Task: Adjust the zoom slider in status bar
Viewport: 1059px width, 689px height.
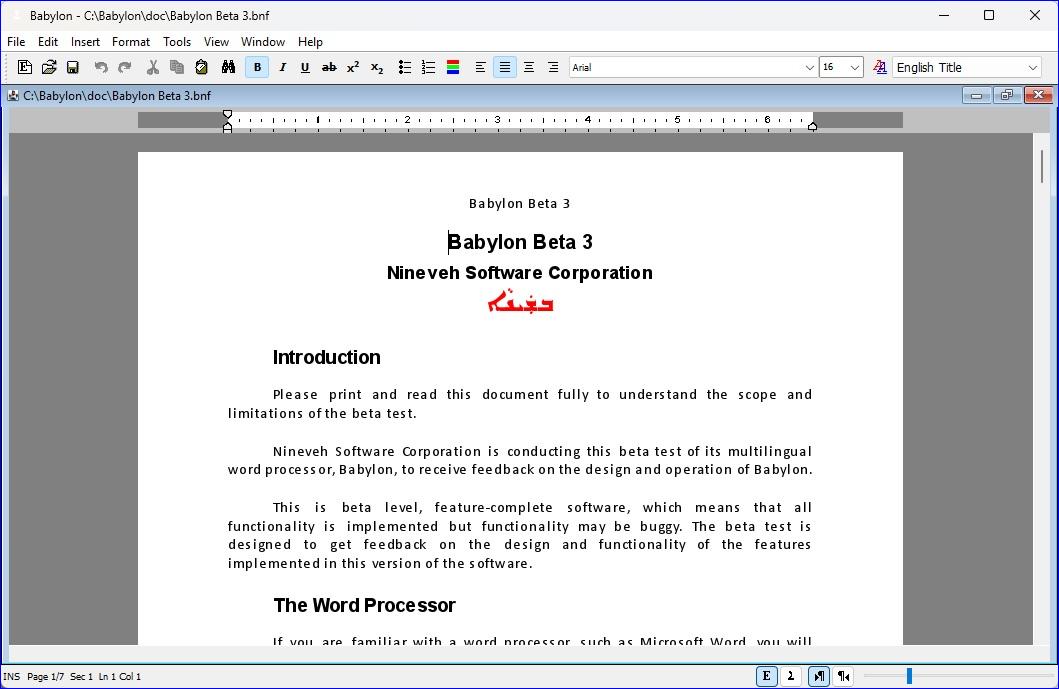Action: (x=909, y=675)
